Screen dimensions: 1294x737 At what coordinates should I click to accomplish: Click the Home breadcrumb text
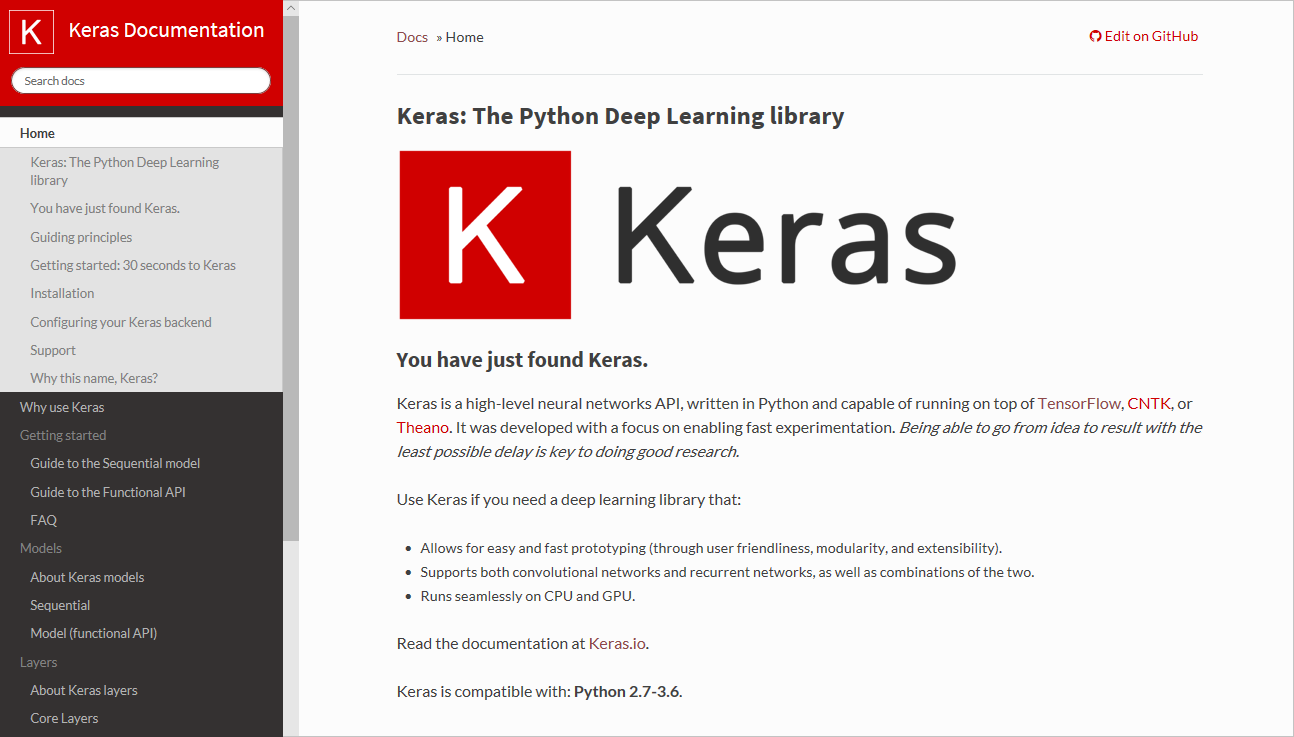464,37
